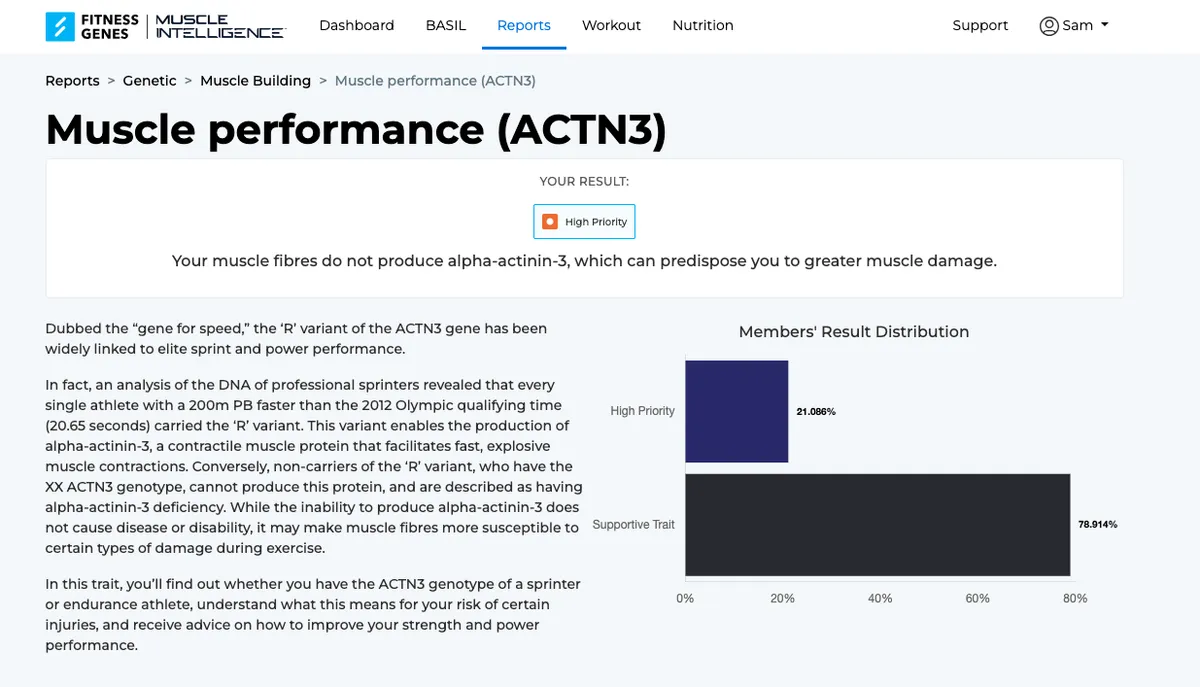The height and width of the screenshot is (687, 1200).
Task: Click the 20% axis tick label
Action: (783, 598)
